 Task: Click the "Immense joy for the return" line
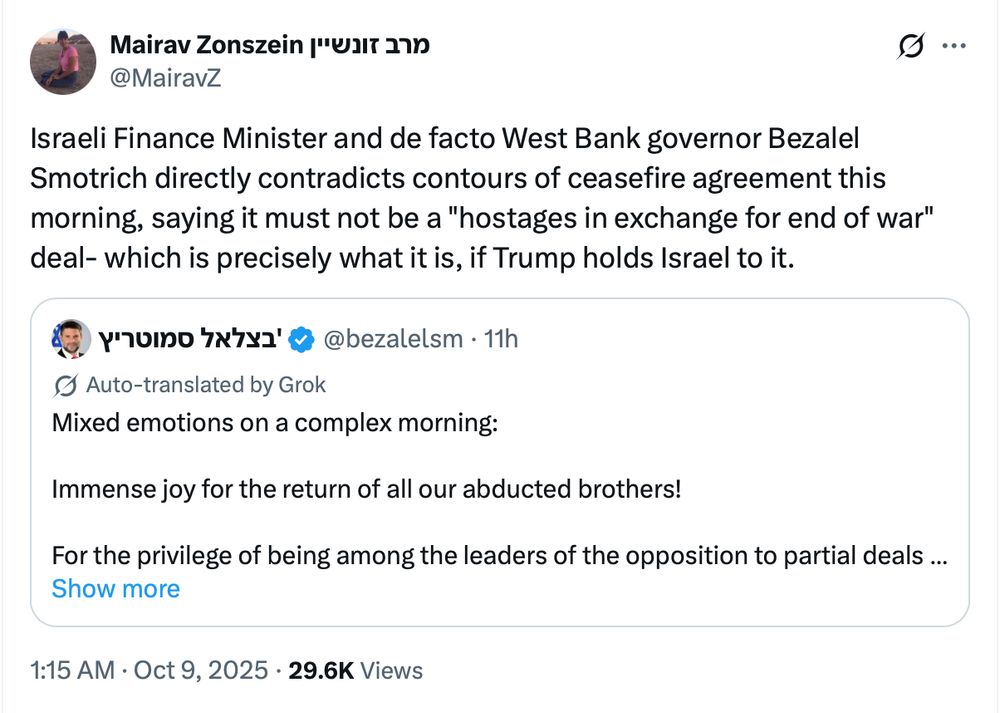365,490
